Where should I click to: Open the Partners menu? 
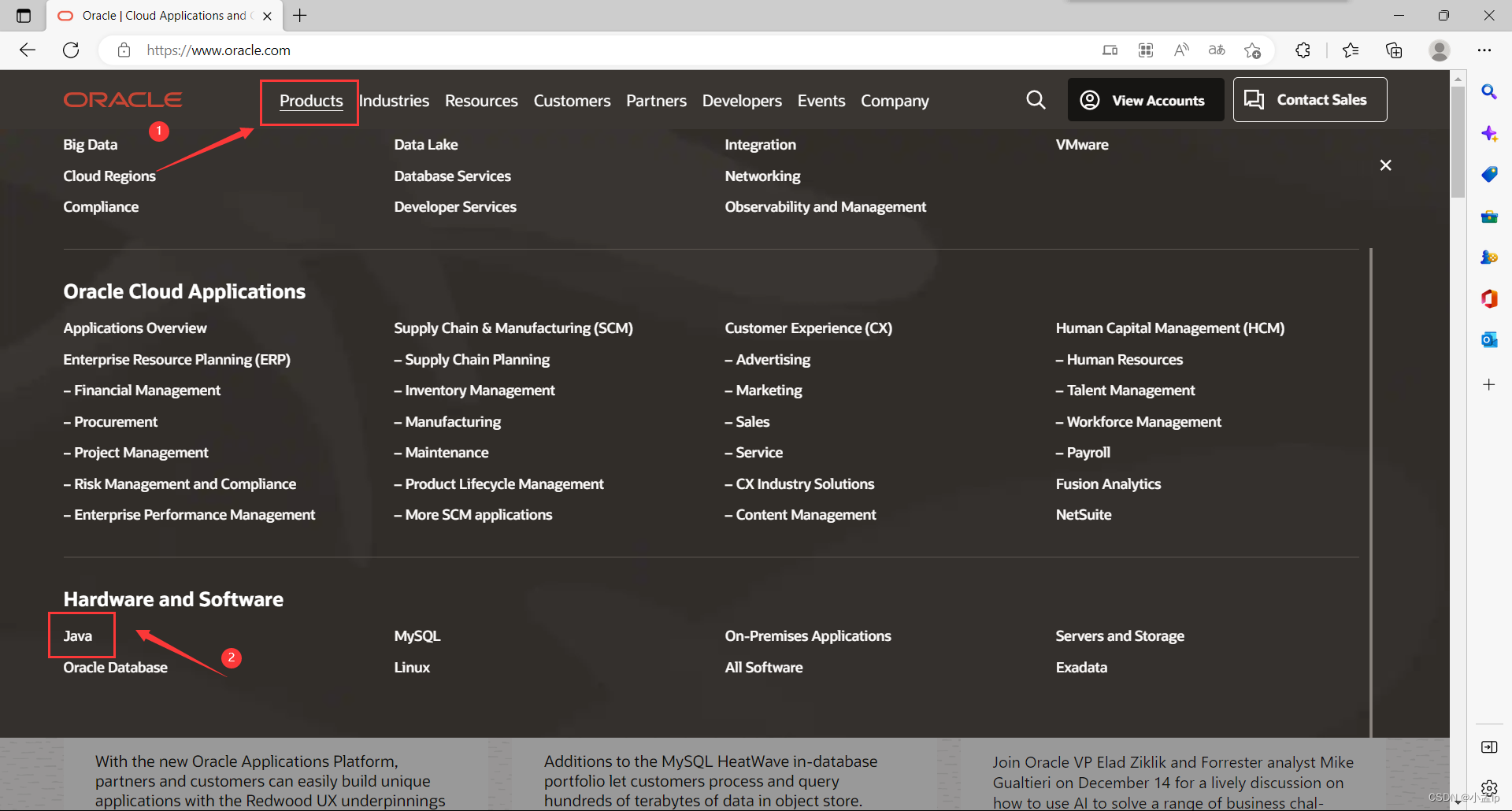pyautogui.click(x=656, y=101)
